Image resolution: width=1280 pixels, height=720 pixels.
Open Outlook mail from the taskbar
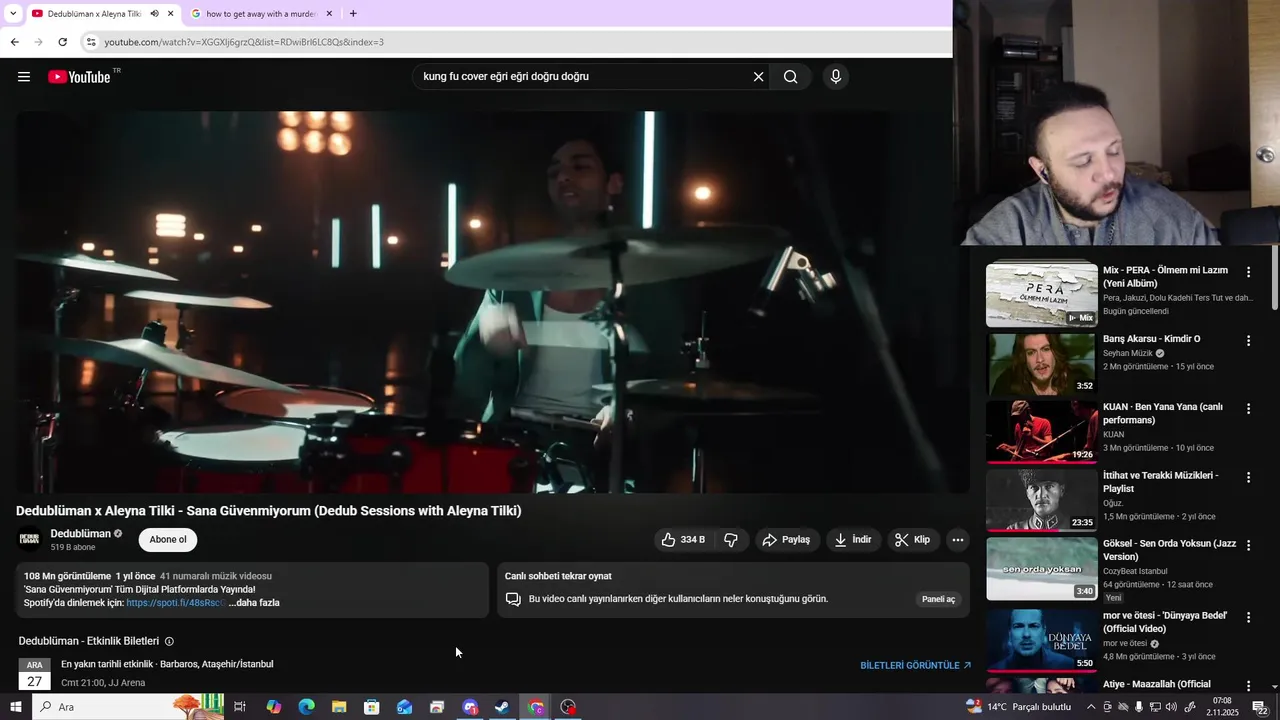[x=404, y=707]
